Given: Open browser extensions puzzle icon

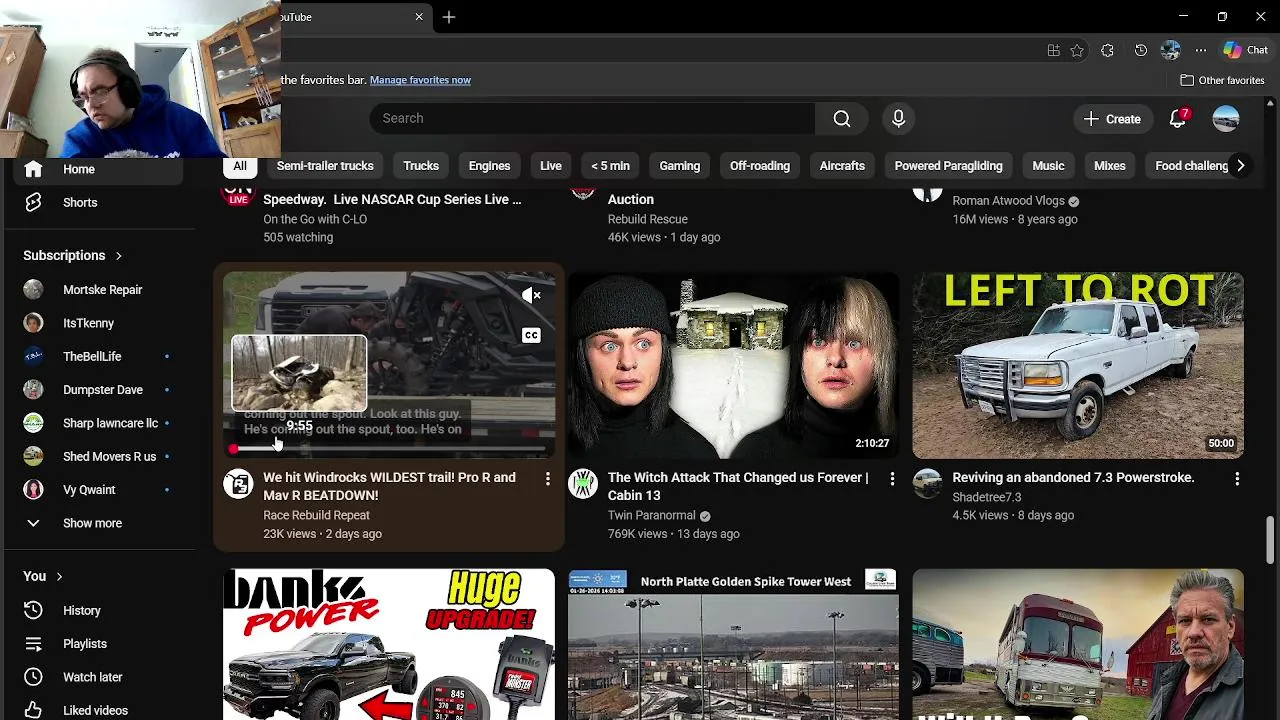Looking at the screenshot, I should click(x=1107, y=50).
